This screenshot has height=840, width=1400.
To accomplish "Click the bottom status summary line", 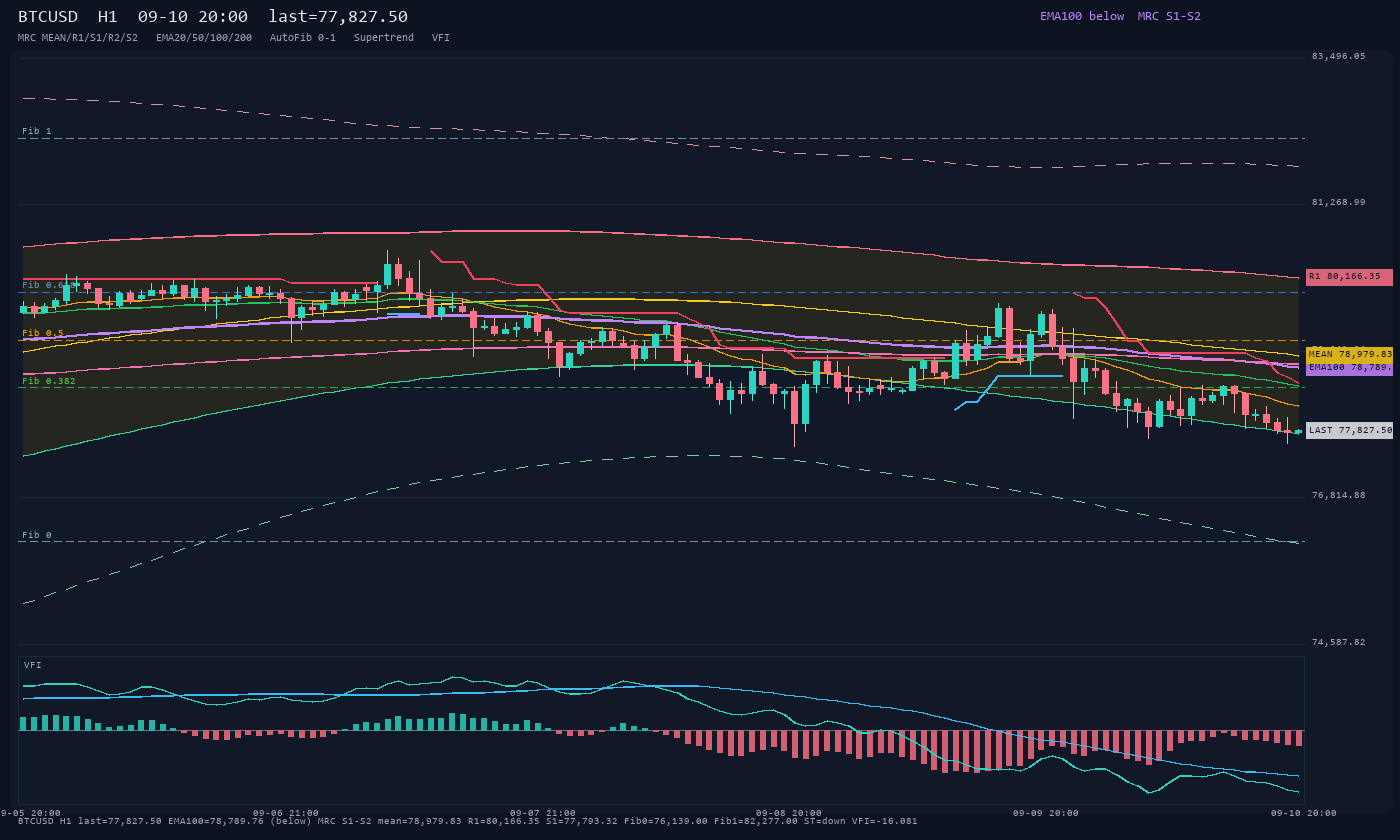I will [468, 821].
